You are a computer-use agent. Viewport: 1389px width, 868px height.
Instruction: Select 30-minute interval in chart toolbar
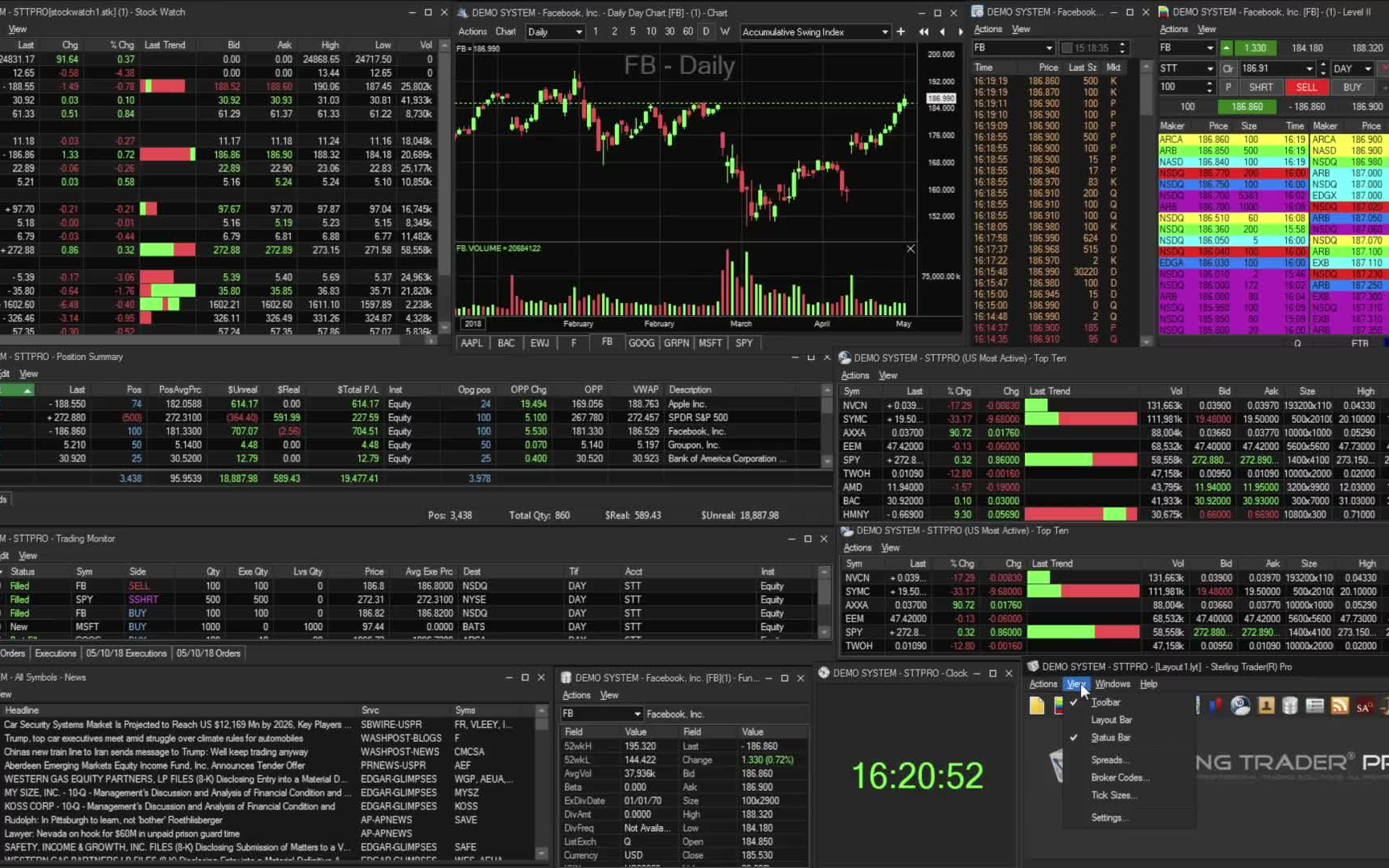click(670, 31)
